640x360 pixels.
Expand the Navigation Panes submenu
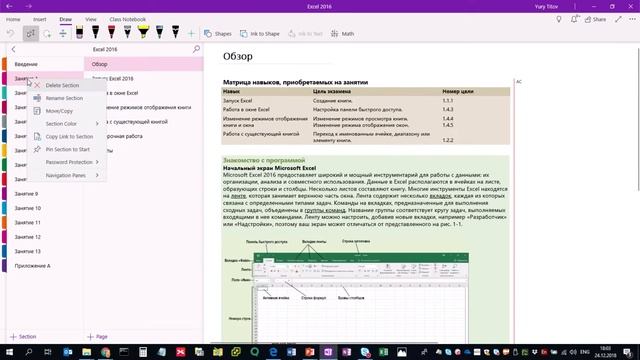[x=67, y=175]
